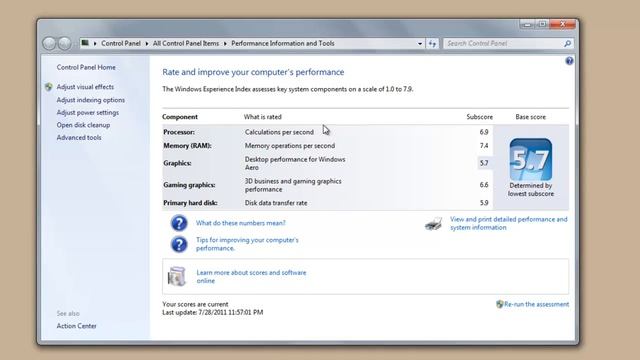This screenshot has height=360, width=640.
Task: Click the Control Panel icon in address bar
Action: click(85, 43)
